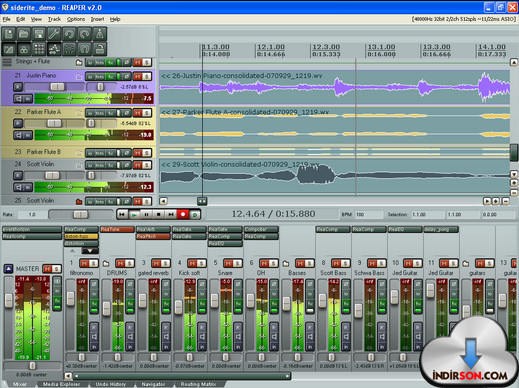Click the transport Play button
Screen dimensions: 519x388
point(134,214)
